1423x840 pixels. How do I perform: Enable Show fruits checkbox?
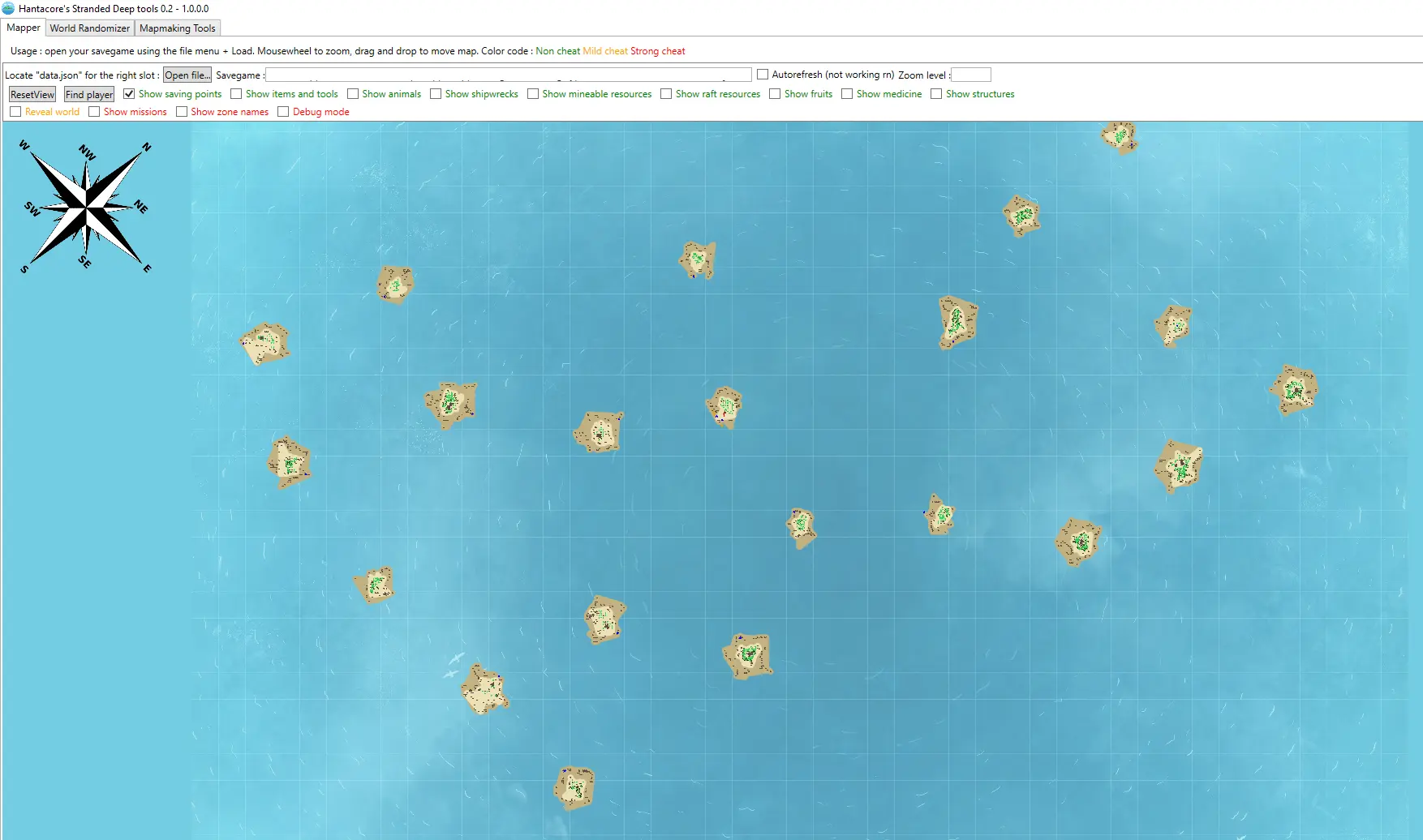[775, 94]
